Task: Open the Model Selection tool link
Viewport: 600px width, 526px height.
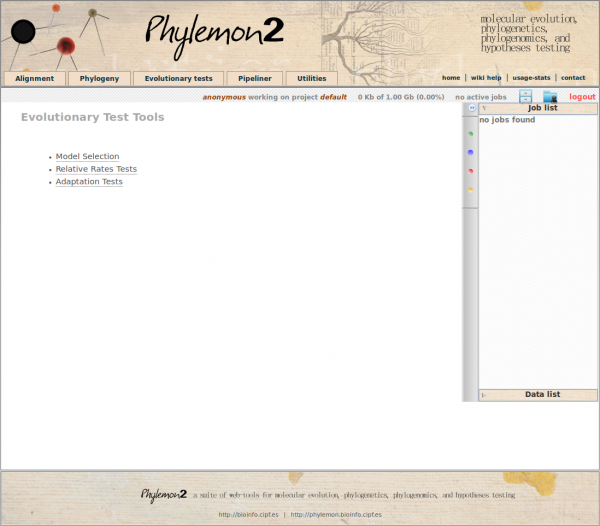Action: pos(87,156)
